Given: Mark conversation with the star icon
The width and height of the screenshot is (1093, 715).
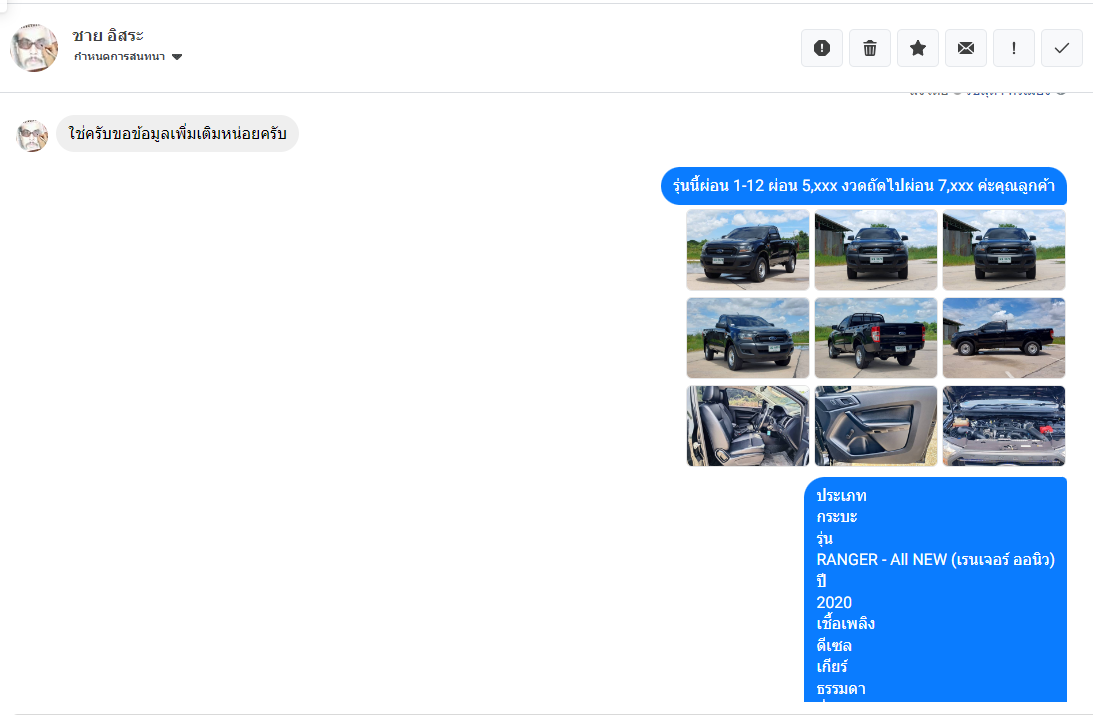Looking at the screenshot, I should tap(918, 48).
